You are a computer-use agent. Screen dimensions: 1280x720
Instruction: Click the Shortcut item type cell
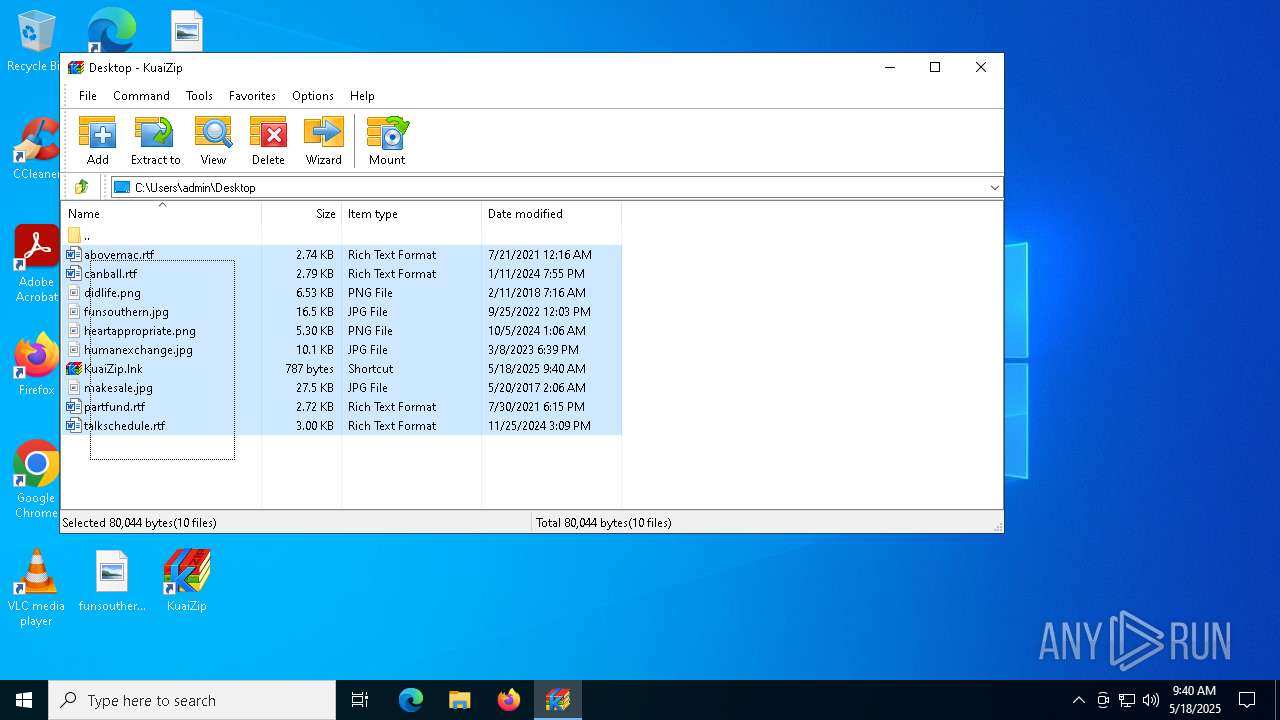click(x=370, y=369)
